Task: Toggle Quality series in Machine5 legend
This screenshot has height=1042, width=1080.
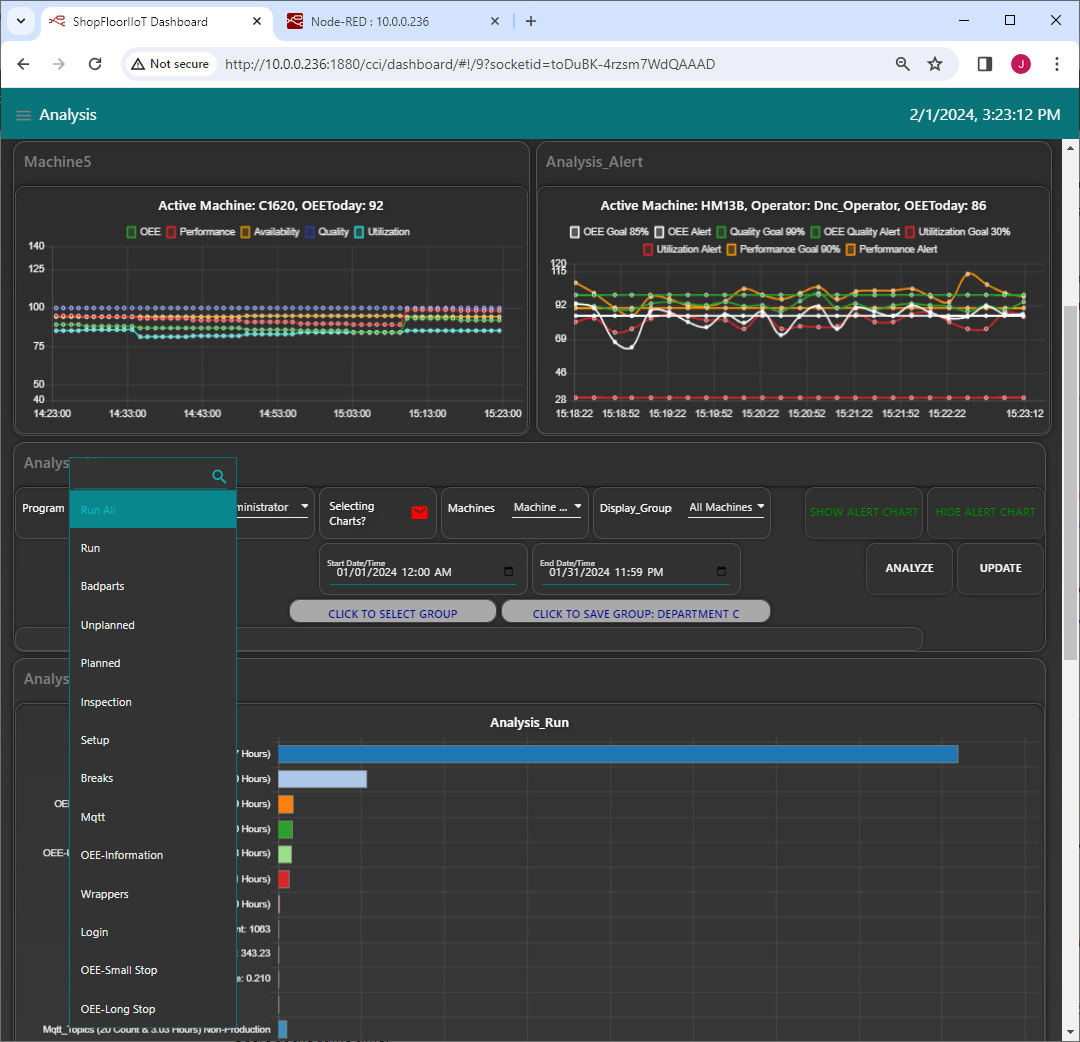Action: click(327, 232)
